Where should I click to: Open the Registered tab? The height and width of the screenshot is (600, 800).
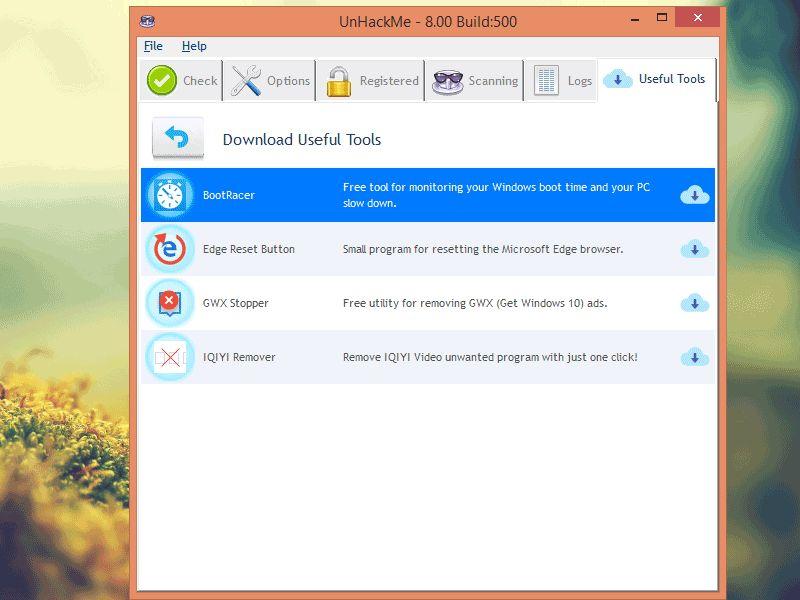[x=371, y=81]
